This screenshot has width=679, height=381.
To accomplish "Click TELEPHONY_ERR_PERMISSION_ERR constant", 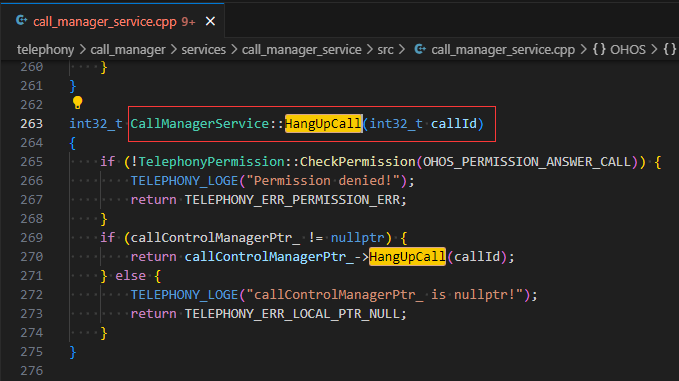I will click(x=292, y=200).
